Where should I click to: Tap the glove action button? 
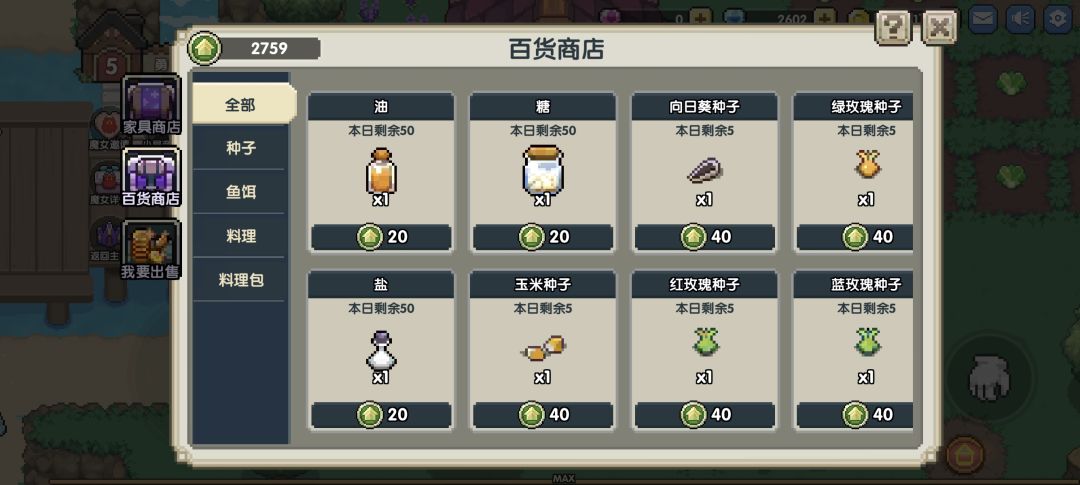(988, 378)
